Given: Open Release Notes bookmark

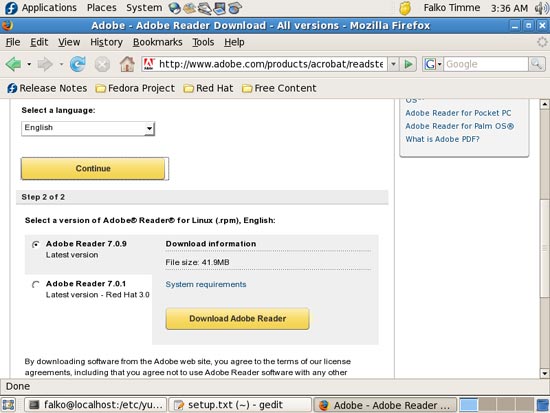Looking at the screenshot, I should tap(47, 88).
